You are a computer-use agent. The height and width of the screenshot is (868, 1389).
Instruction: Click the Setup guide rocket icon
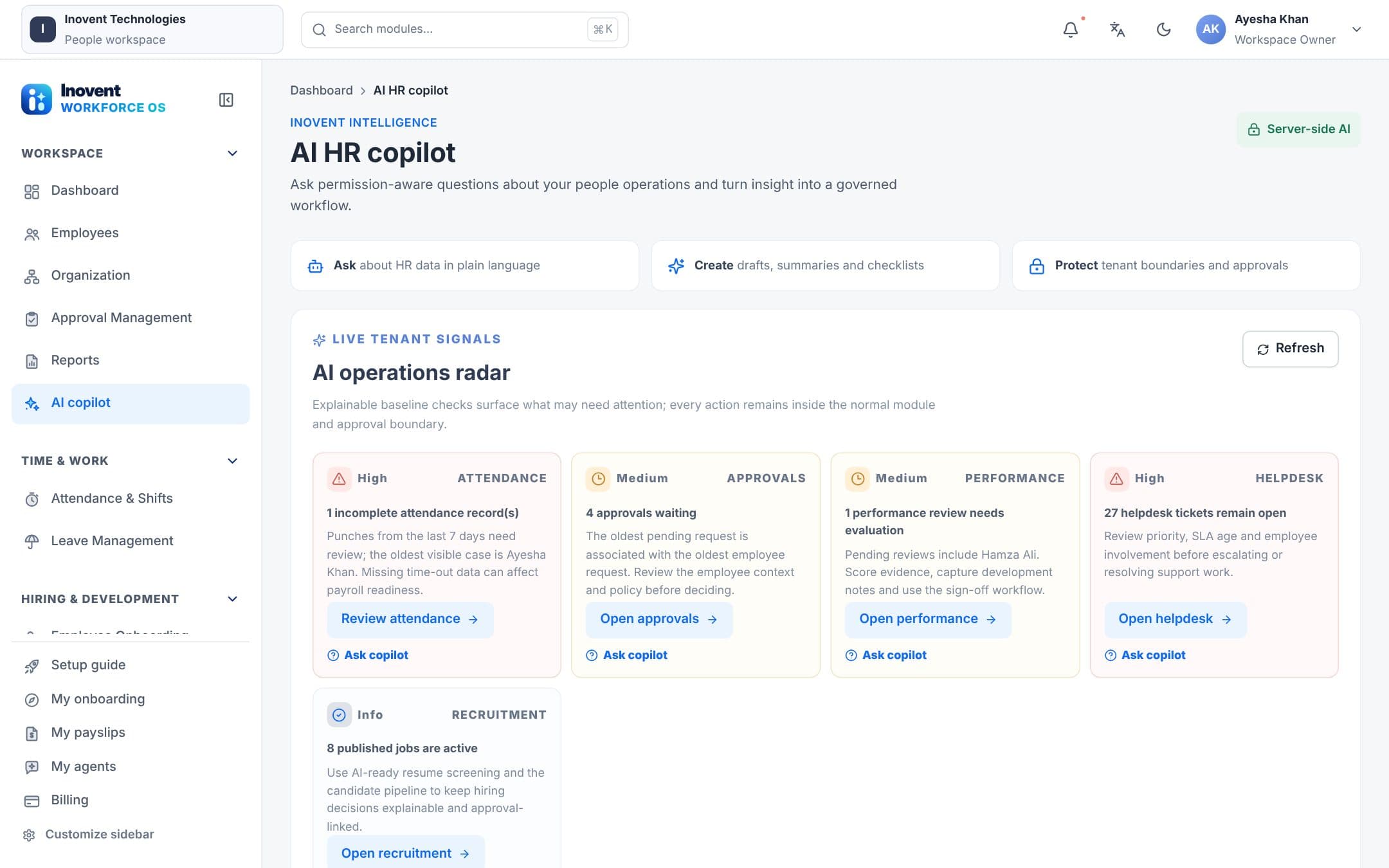(32, 666)
